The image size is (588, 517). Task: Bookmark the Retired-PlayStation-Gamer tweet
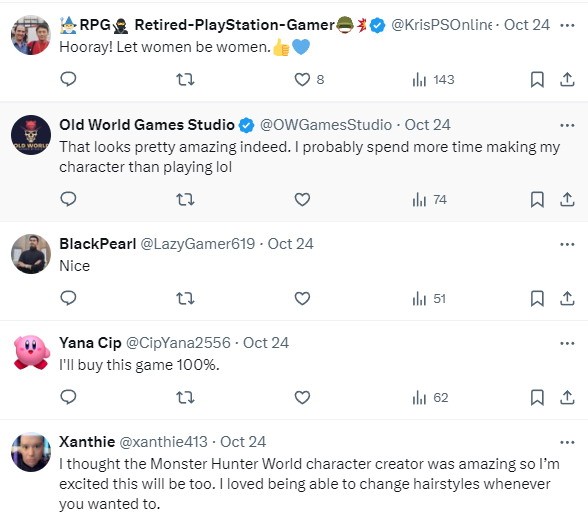coord(537,79)
